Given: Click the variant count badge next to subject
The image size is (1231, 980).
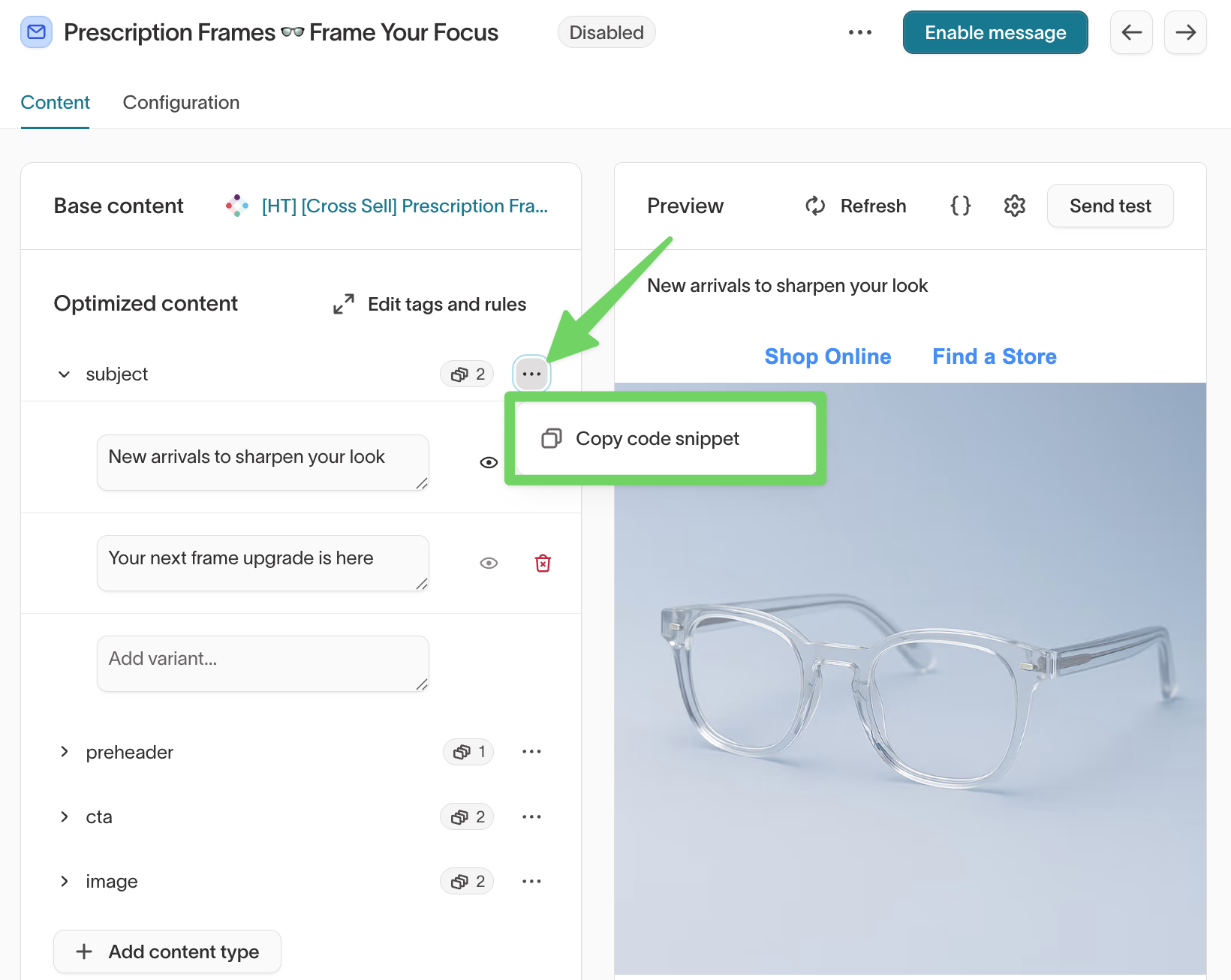Looking at the screenshot, I should coord(466,374).
